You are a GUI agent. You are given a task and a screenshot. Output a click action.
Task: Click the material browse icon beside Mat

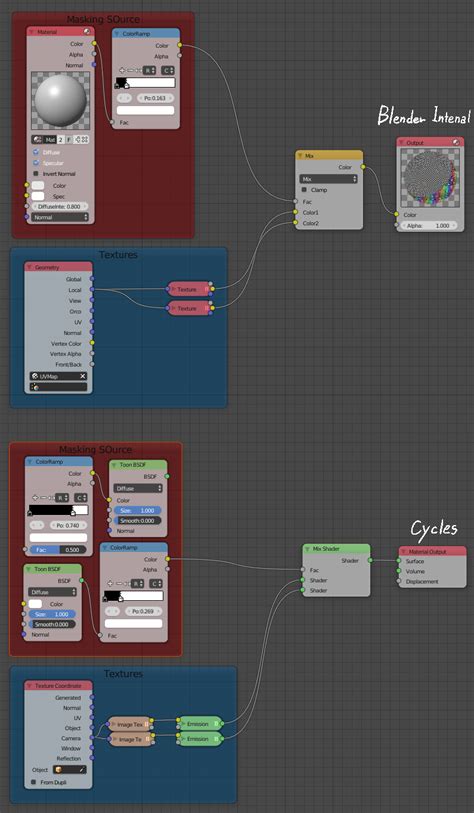[37, 140]
